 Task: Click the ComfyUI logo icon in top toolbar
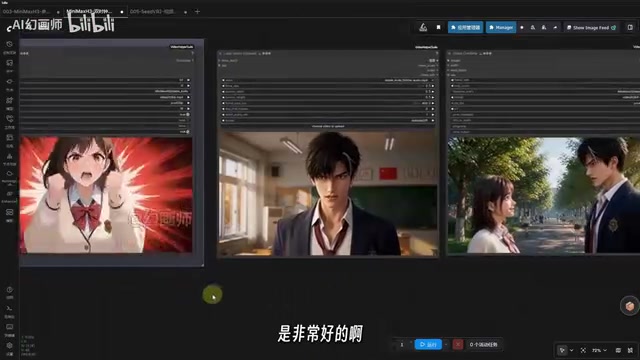[423, 27]
